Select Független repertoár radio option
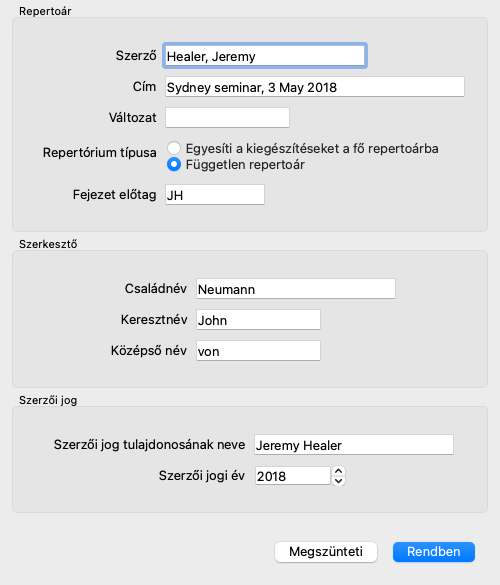Image resolution: width=500 pixels, height=585 pixels. pos(174,165)
